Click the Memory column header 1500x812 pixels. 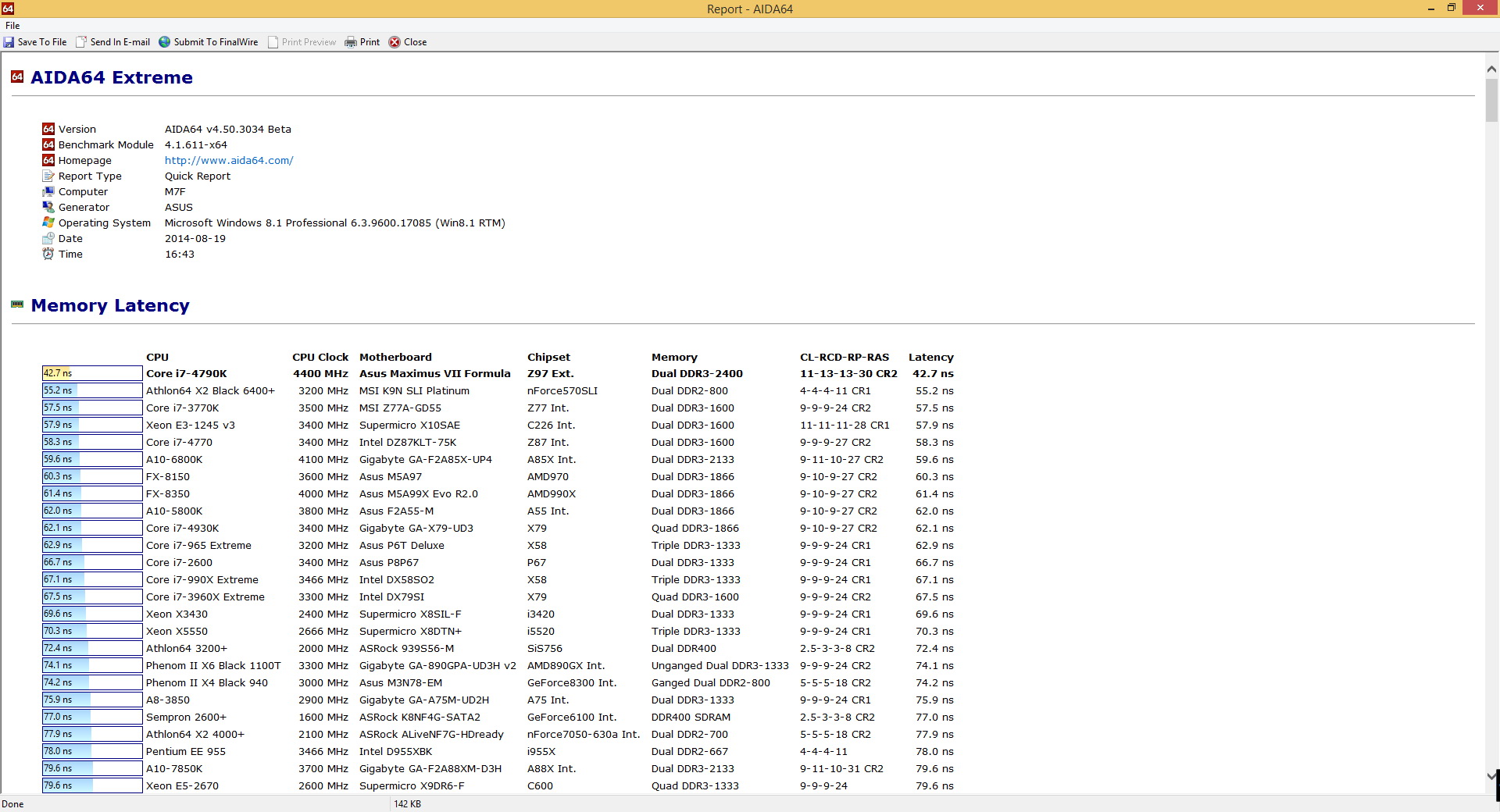tap(674, 357)
